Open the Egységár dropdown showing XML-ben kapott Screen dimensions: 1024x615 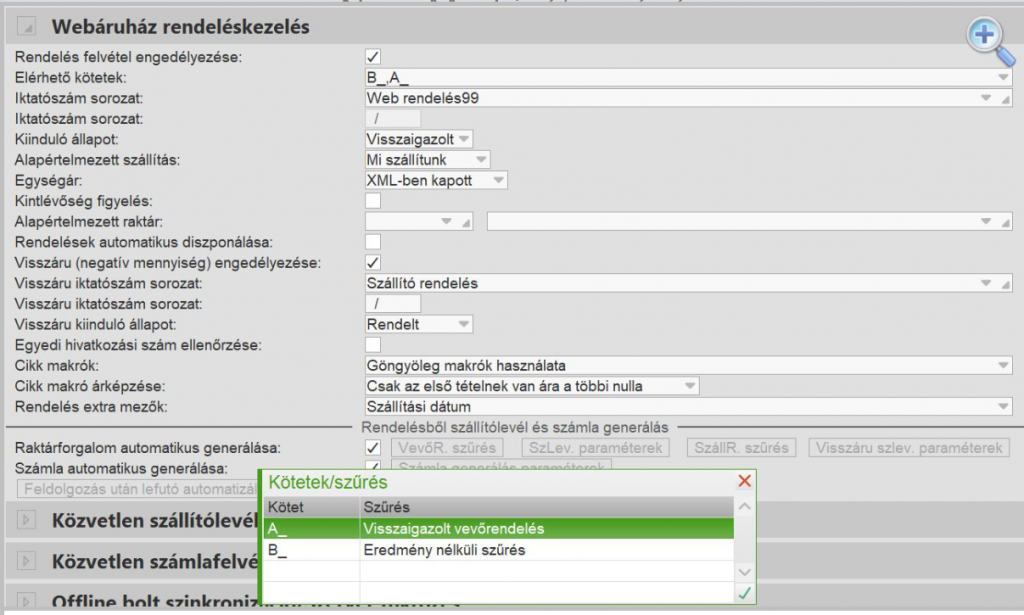point(497,181)
